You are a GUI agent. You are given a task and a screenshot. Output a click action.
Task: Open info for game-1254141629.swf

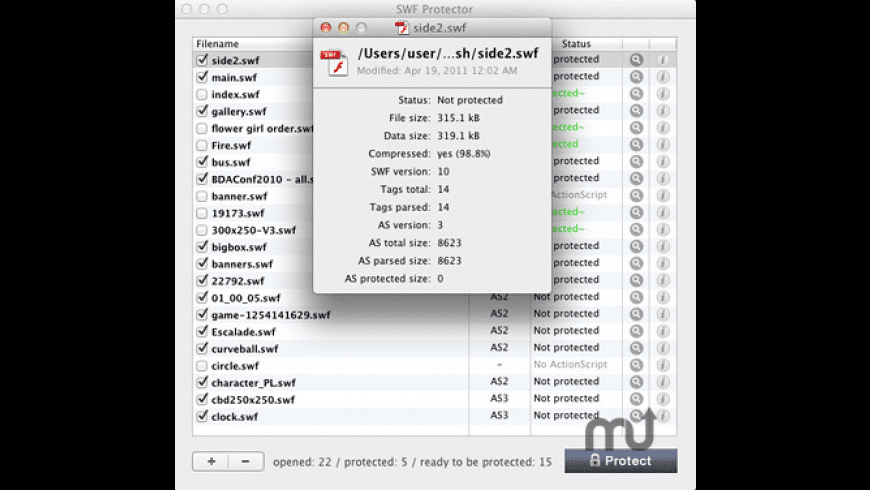pyautogui.click(x=662, y=314)
